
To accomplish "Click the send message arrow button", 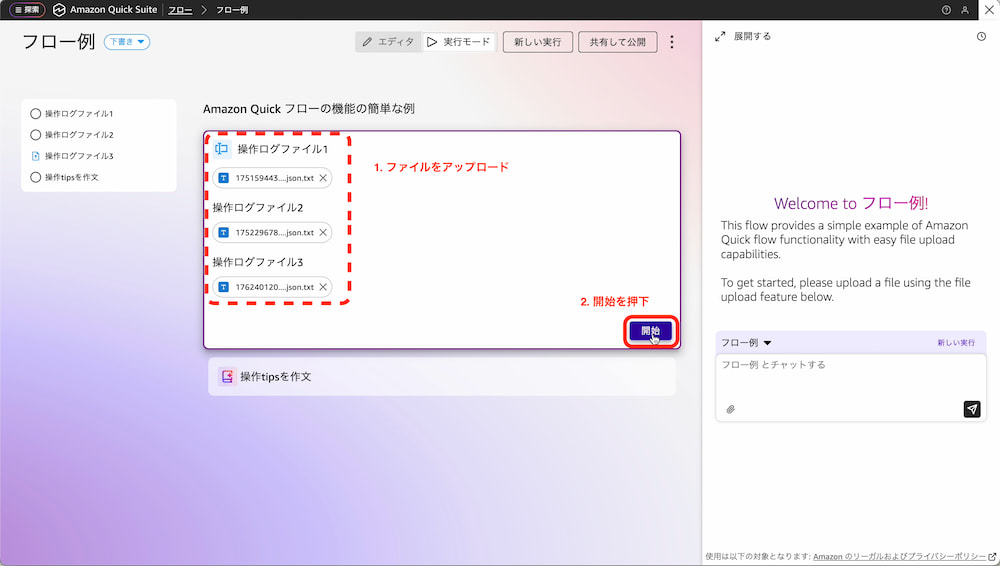I will point(972,409).
